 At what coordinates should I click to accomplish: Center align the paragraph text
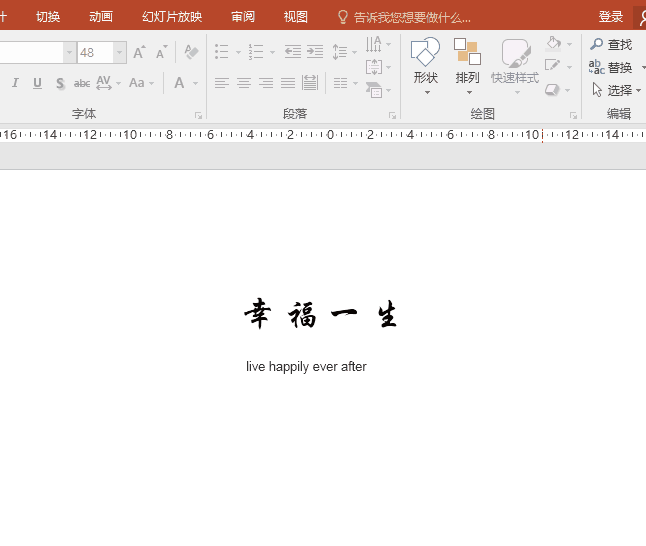[244, 83]
